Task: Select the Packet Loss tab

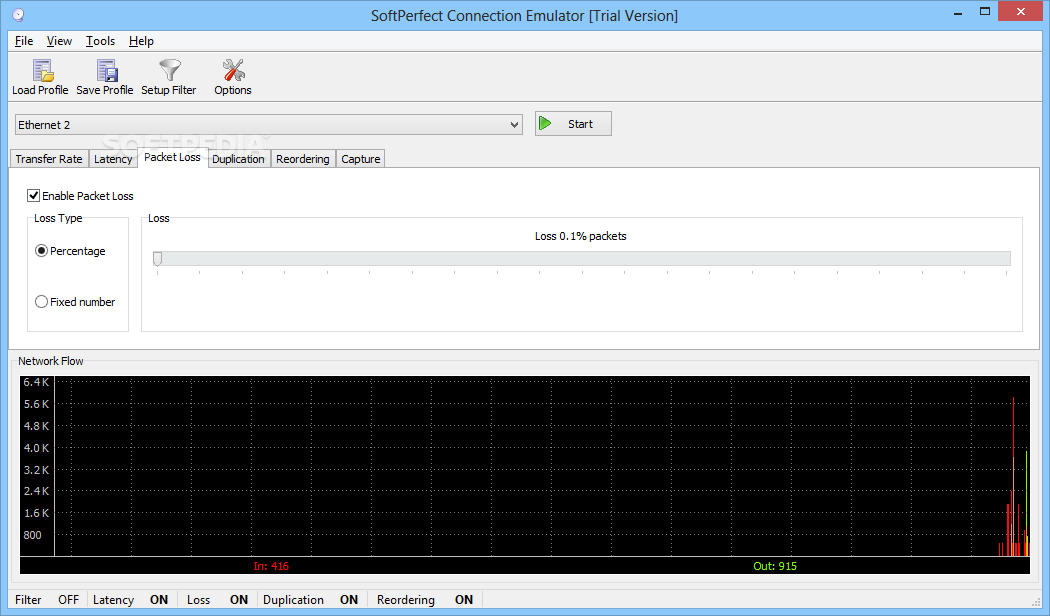Action: tap(172, 157)
